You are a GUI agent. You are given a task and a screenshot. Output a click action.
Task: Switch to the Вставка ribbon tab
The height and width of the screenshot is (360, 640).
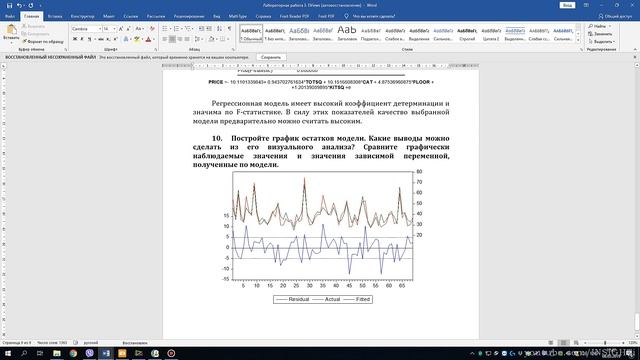(55, 16)
